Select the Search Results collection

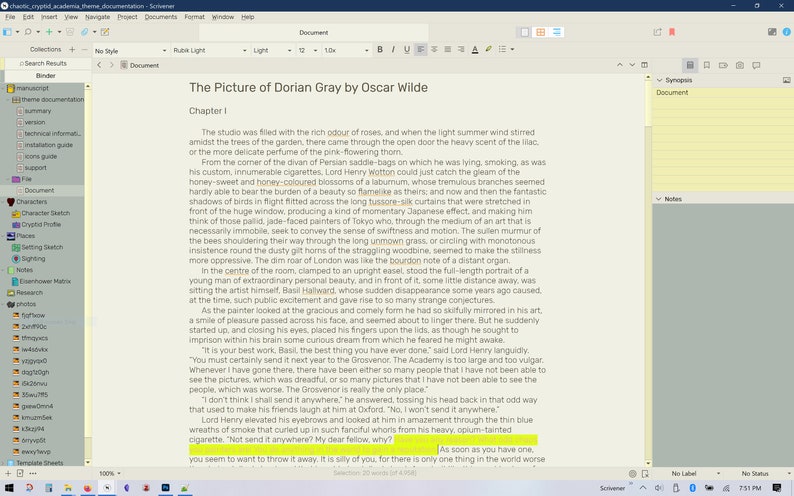tap(46, 63)
